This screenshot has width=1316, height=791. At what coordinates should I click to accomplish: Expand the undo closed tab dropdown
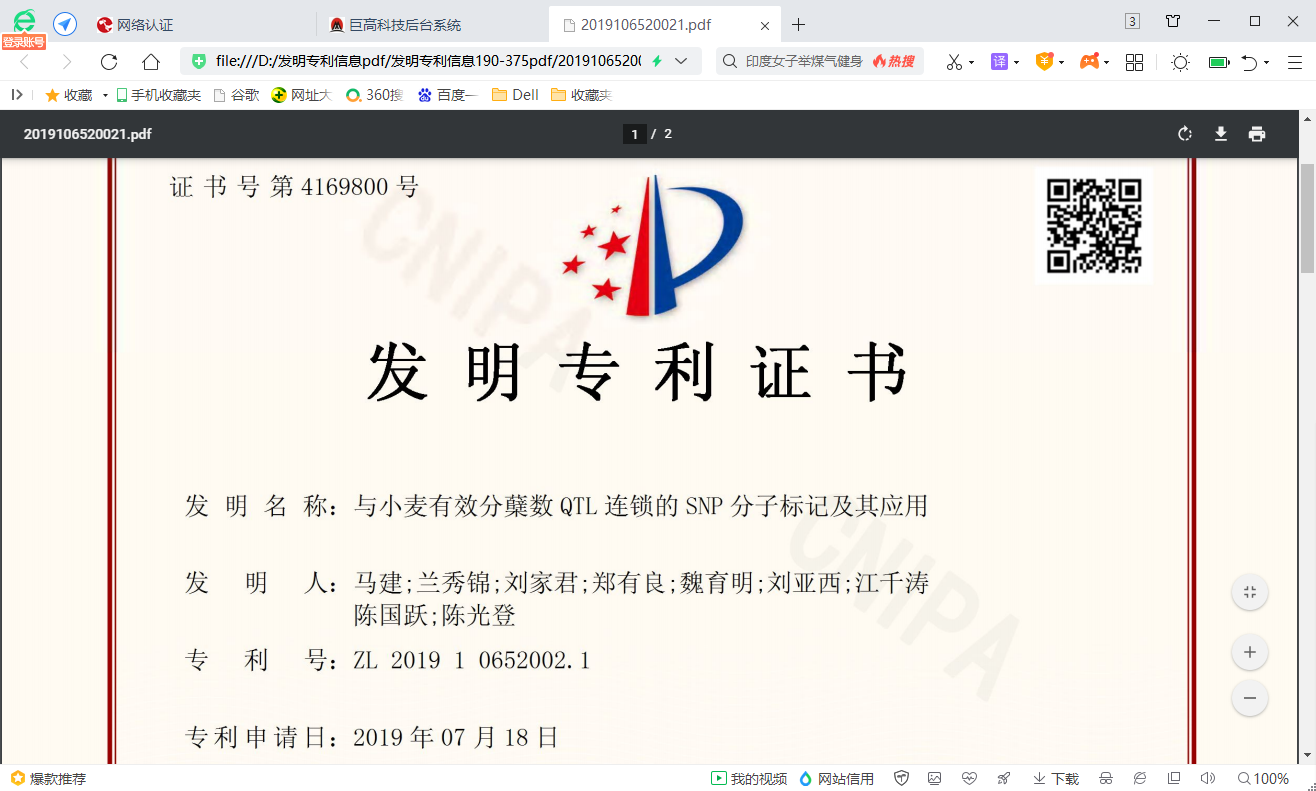pos(1266,63)
